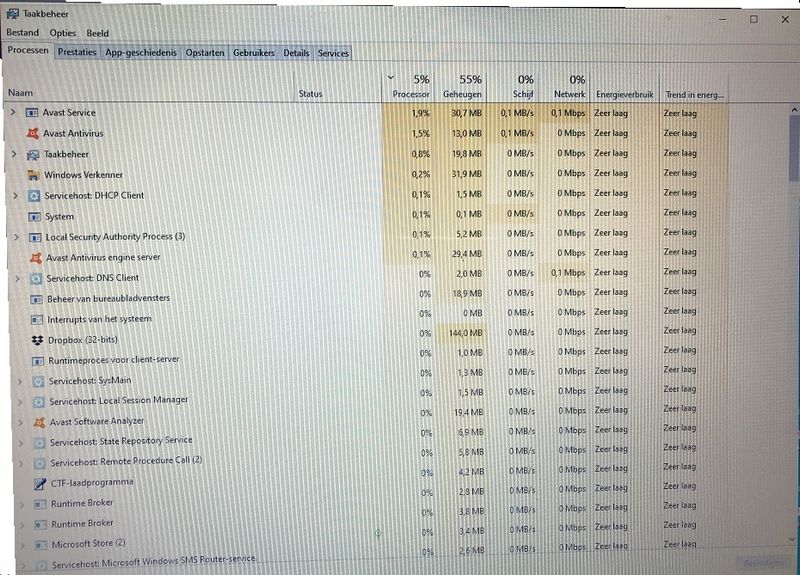800x575 pixels.
Task: Click the System process icon
Action: (35, 216)
